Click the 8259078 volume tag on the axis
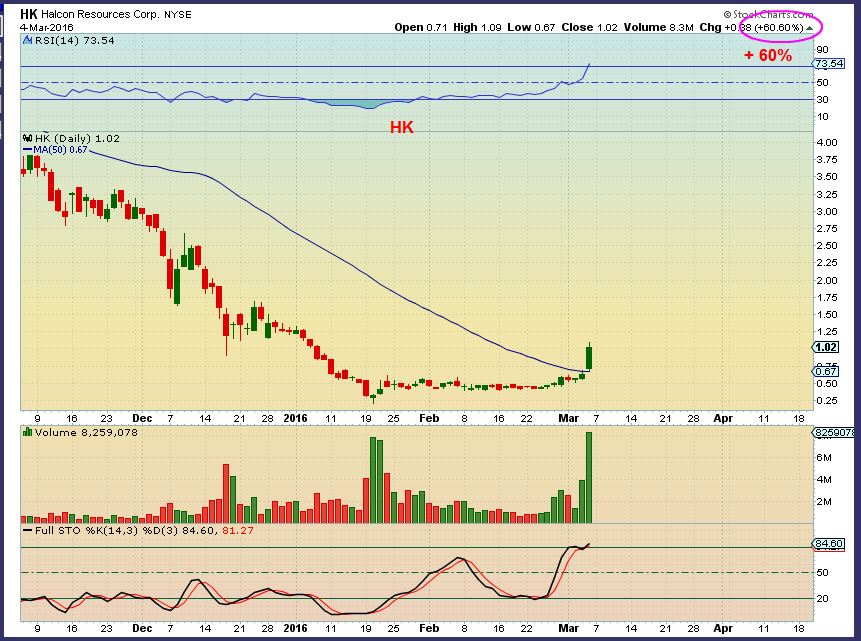Image resolution: width=861 pixels, height=641 pixels. point(834,433)
